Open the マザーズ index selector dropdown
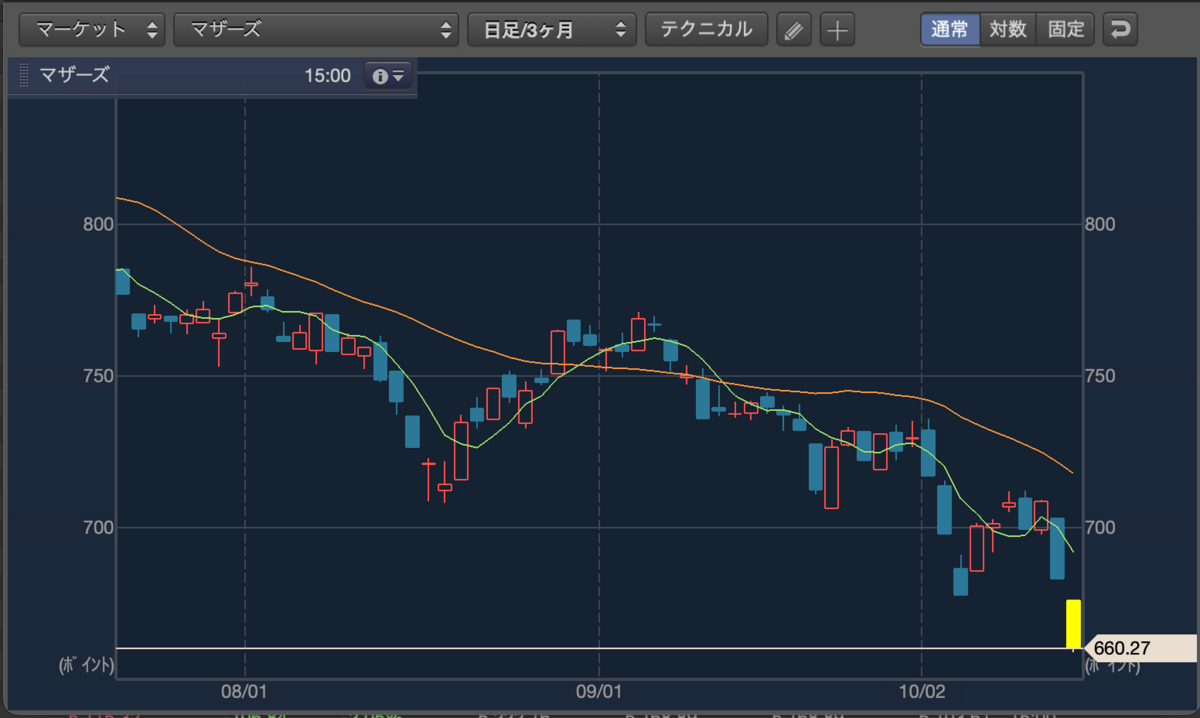1200x718 pixels. tap(316, 30)
